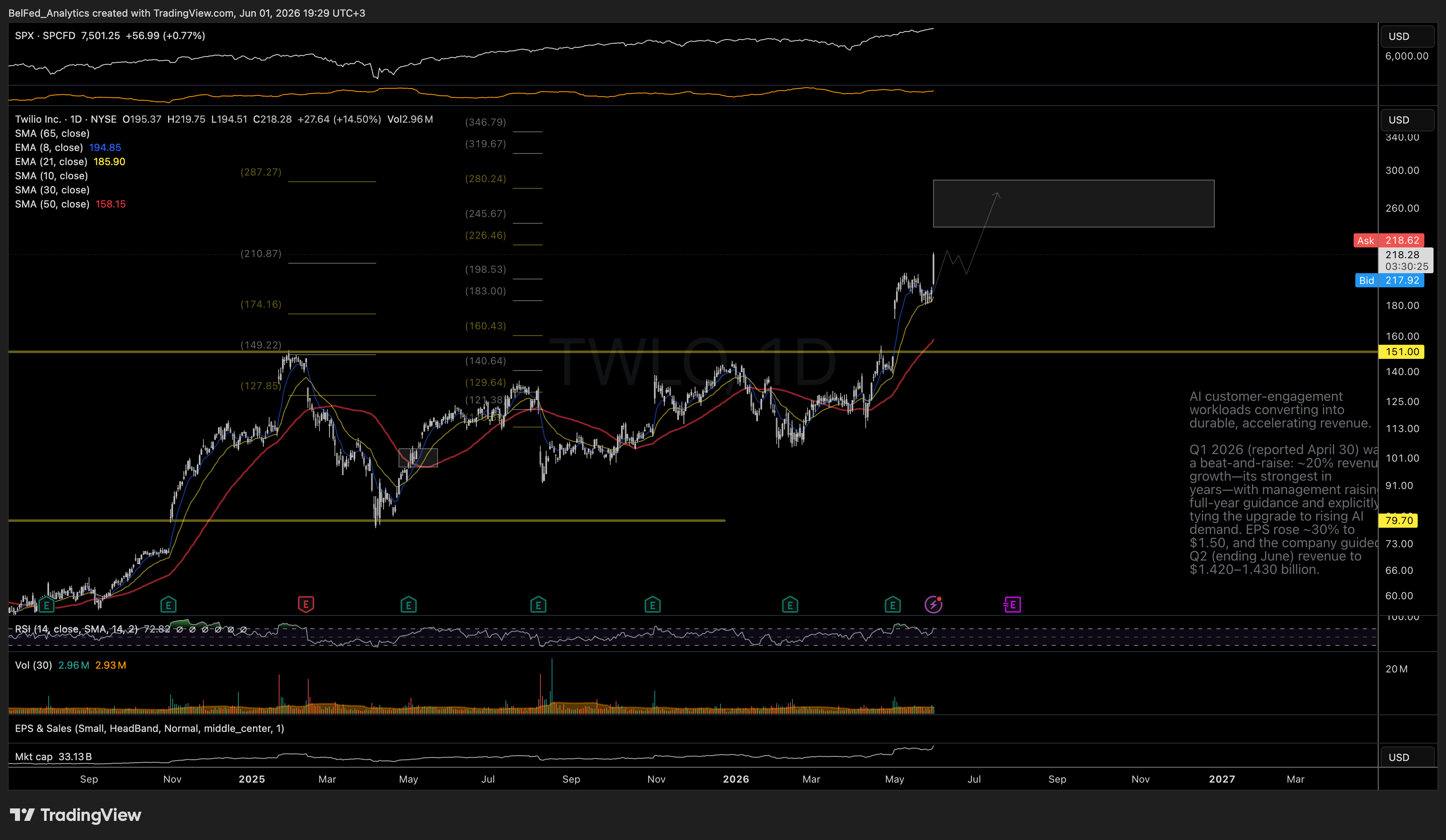The height and width of the screenshot is (840, 1446).
Task: Open the earnings marker near November 2024
Action: pyautogui.click(x=168, y=604)
